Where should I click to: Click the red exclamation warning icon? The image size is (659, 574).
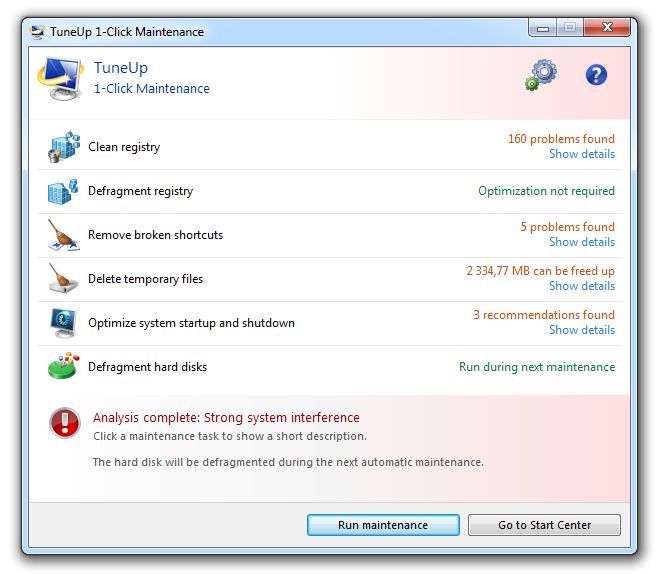point(65,423)
